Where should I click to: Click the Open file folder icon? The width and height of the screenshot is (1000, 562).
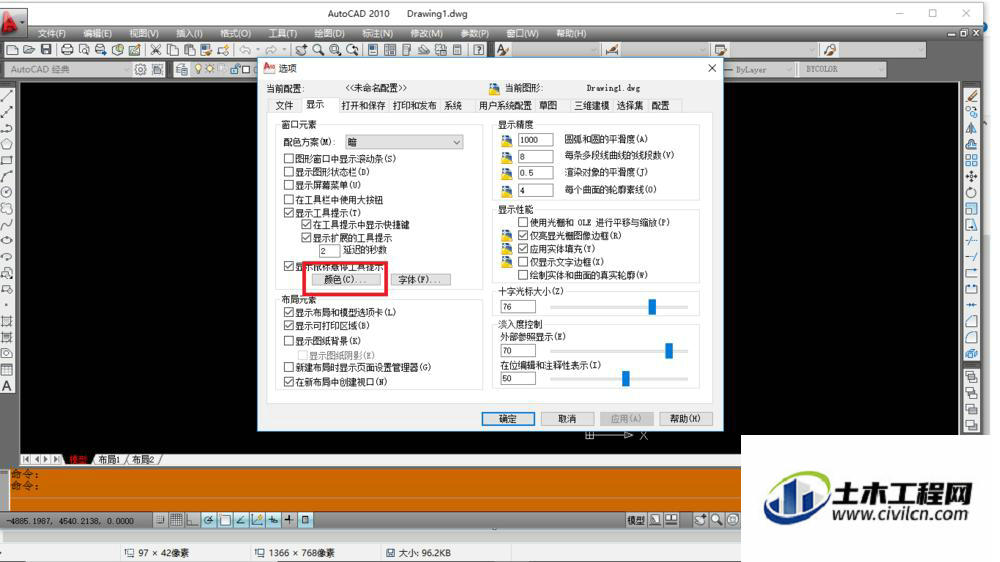[29, 50]
